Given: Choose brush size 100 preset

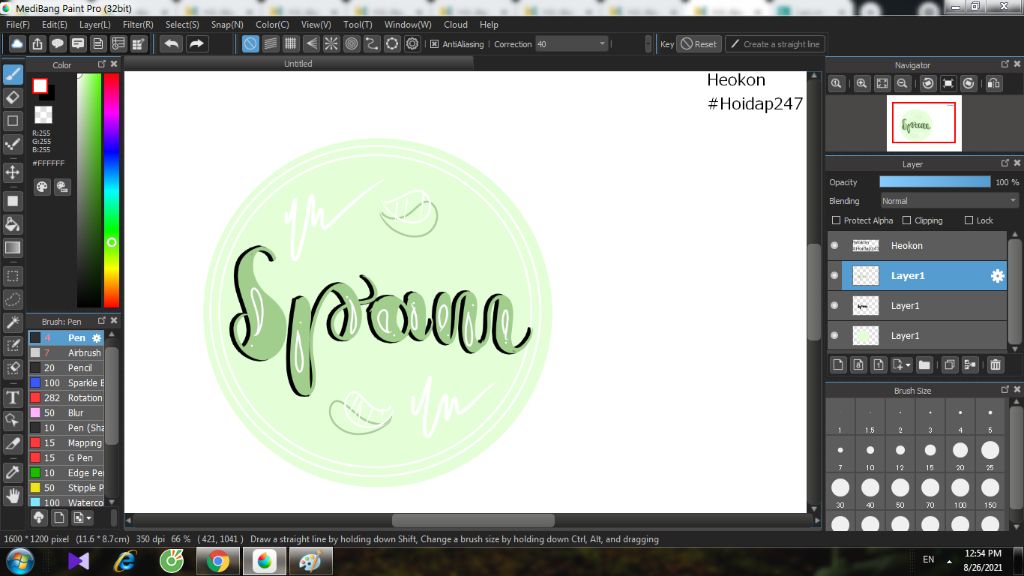Looking at the screenshot, I should [960, 488].
